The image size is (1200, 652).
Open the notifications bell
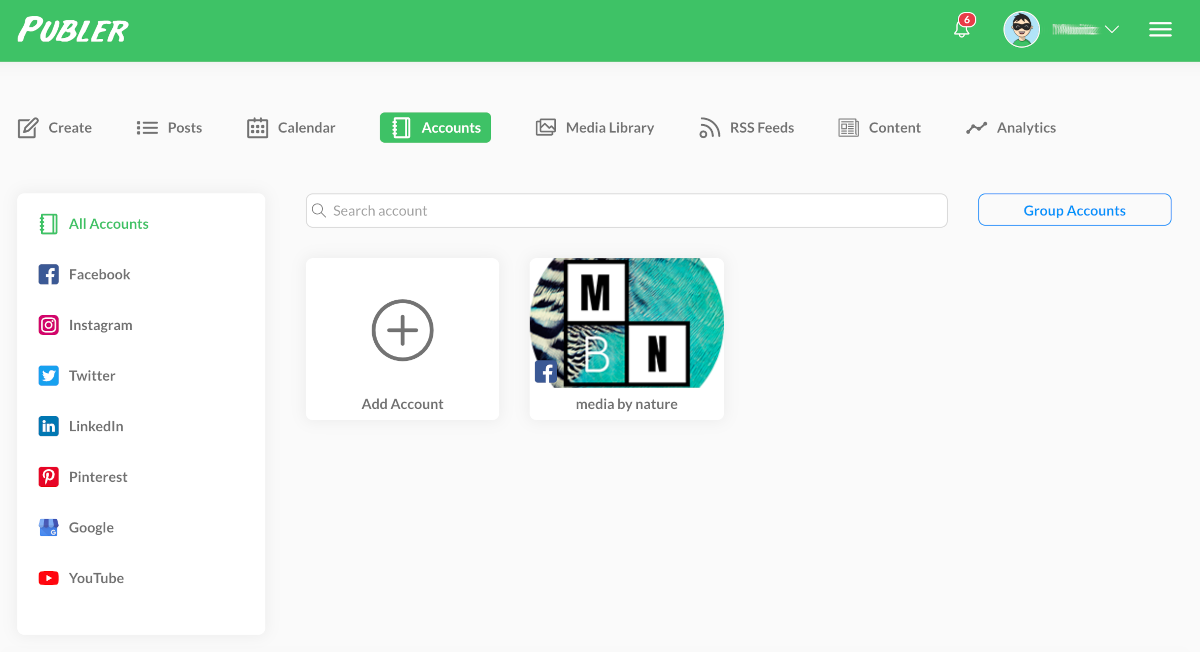coord(961,30)
